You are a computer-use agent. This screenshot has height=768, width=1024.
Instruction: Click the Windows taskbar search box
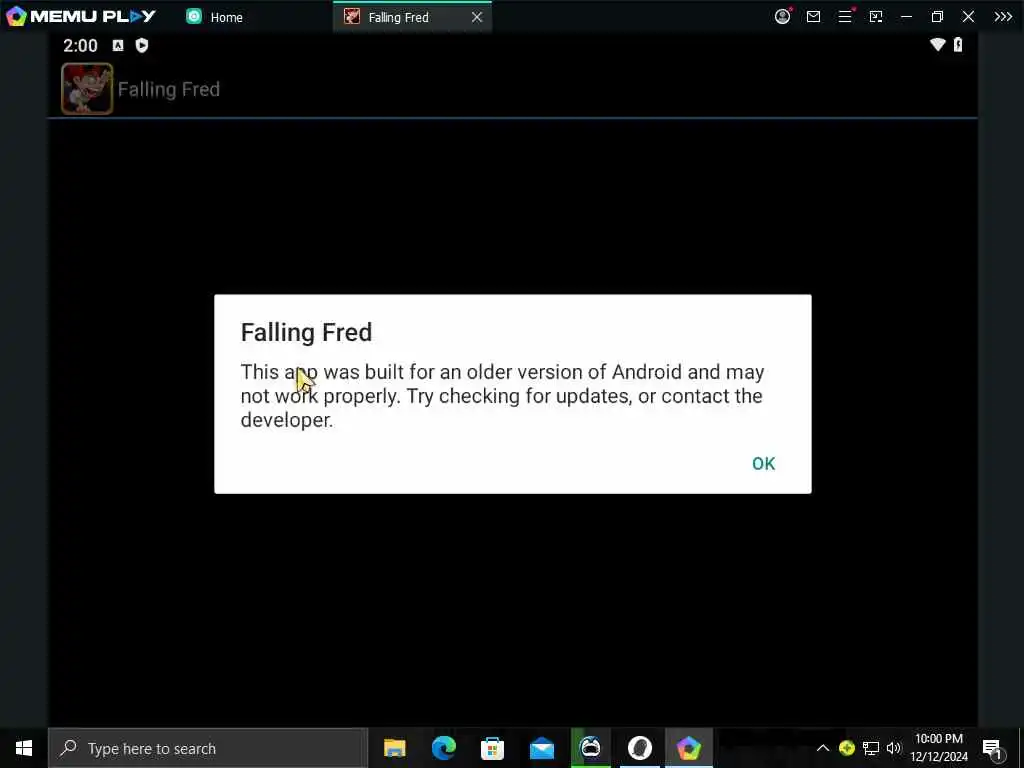208,748
